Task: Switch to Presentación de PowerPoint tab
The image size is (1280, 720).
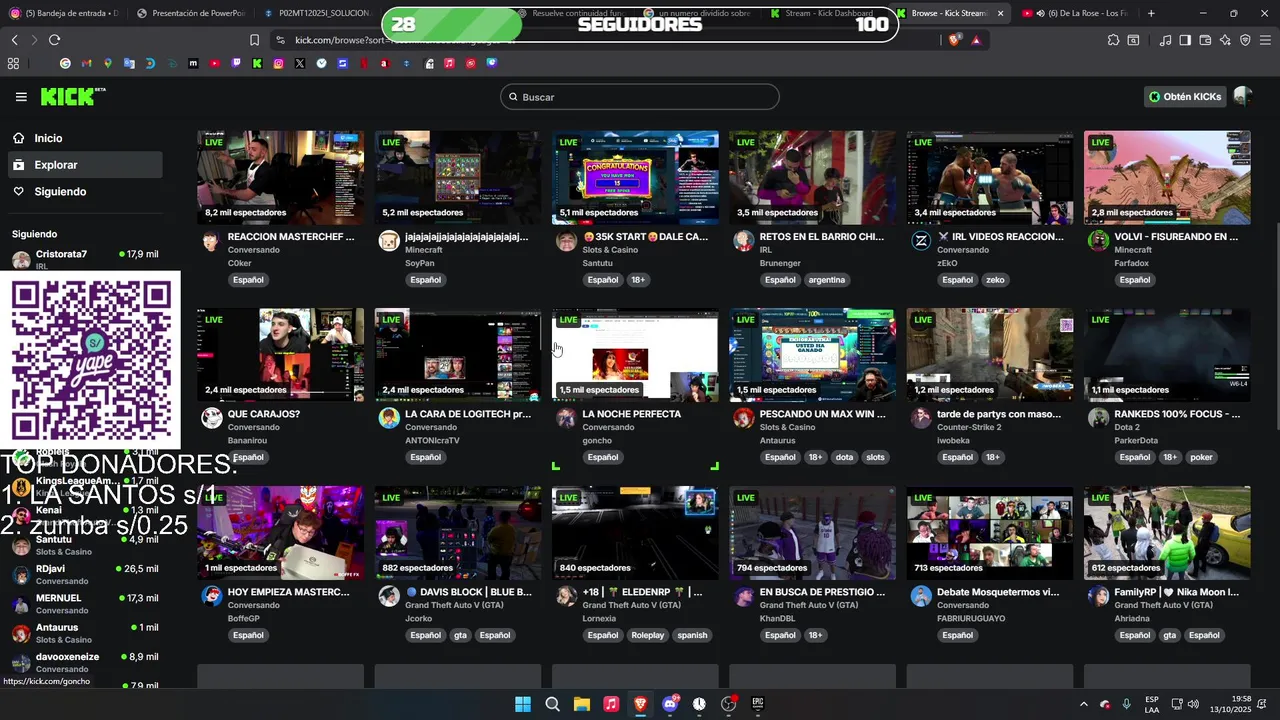Action: point(190,13)
